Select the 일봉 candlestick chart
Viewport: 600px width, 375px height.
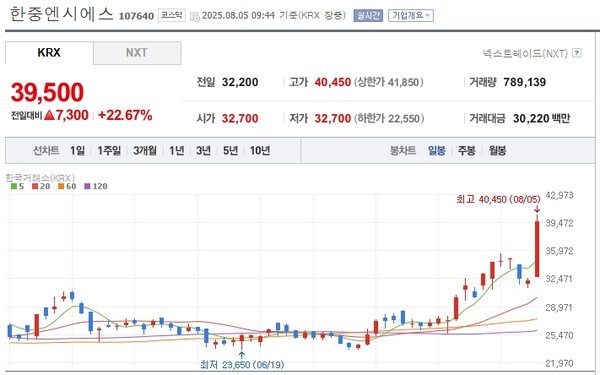pyautogui.click(x=437, y=150)
